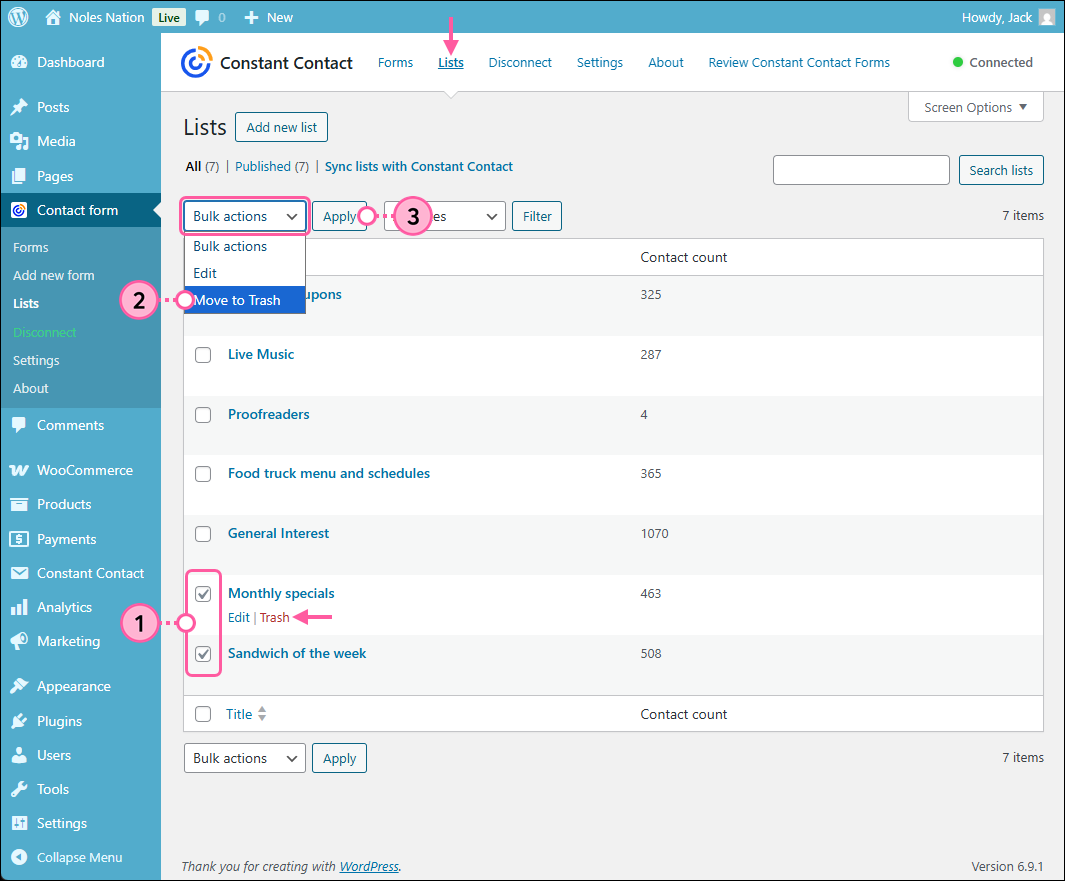Viewport: 1065px width, 881px height.
Task: Click the Add new list button
Action: point(281,127)
